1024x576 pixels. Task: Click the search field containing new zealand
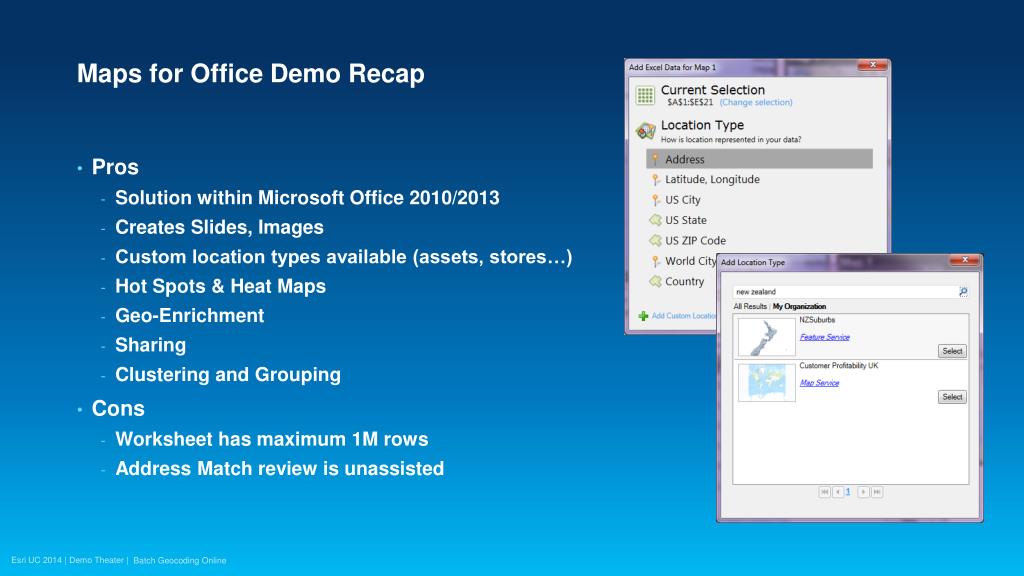coord(845,292)
